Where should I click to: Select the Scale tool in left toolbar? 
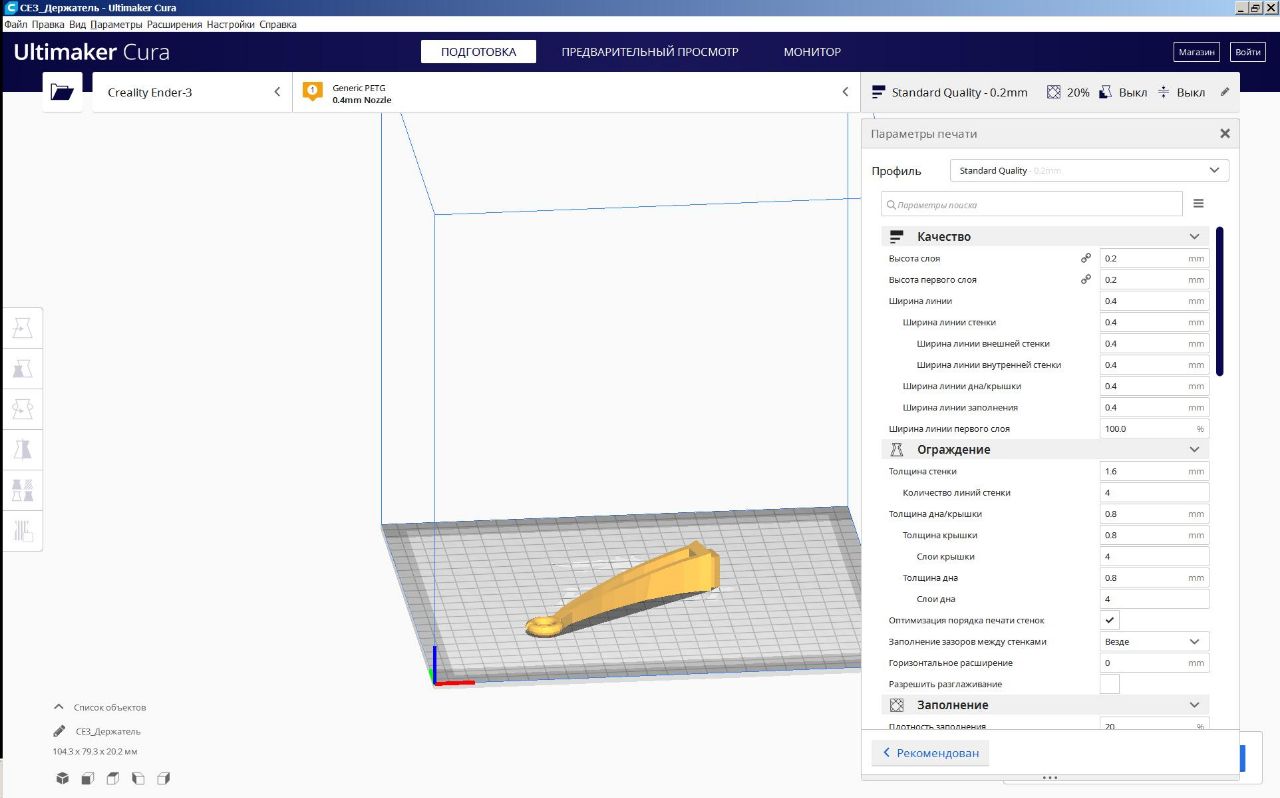[22, 369]
